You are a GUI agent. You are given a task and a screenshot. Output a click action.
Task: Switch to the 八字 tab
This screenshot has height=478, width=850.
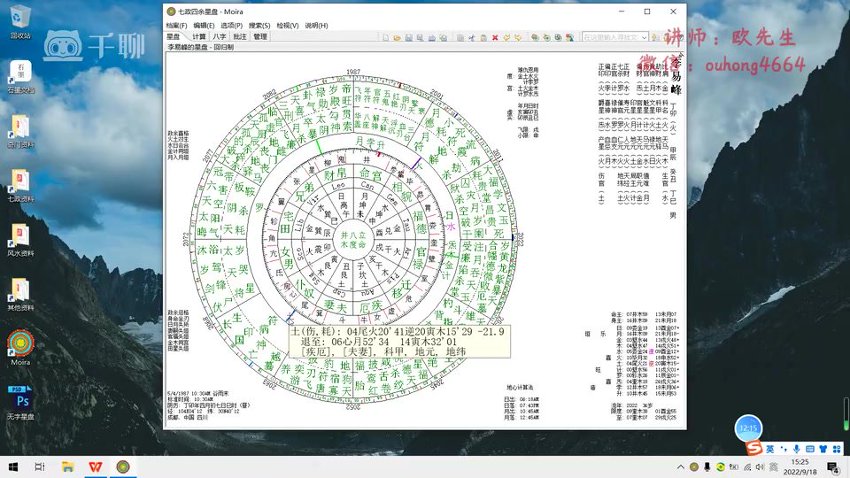click(x=220, y=36)
